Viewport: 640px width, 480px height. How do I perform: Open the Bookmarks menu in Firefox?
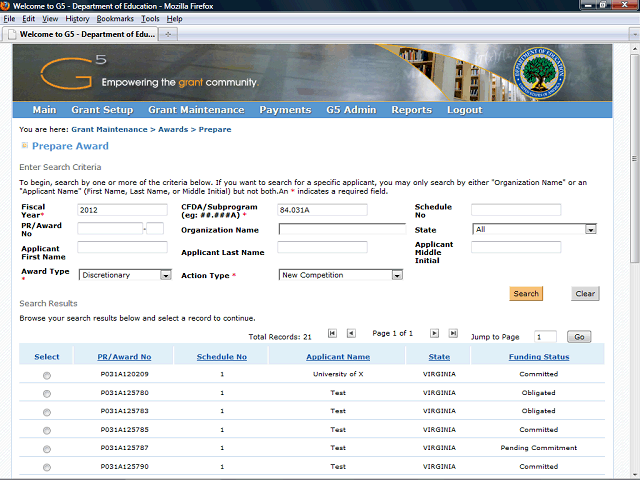tap(115, 19)
